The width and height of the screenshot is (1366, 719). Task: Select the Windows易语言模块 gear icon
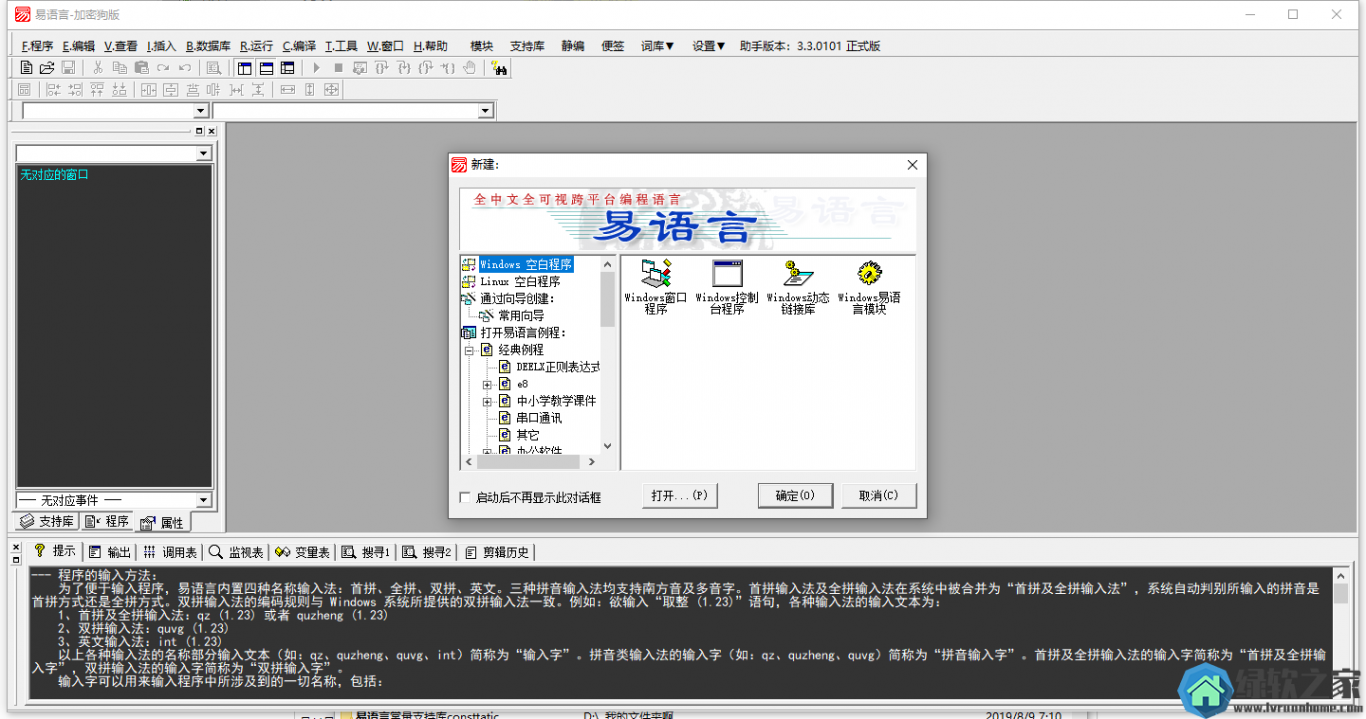tap(869, 274)
